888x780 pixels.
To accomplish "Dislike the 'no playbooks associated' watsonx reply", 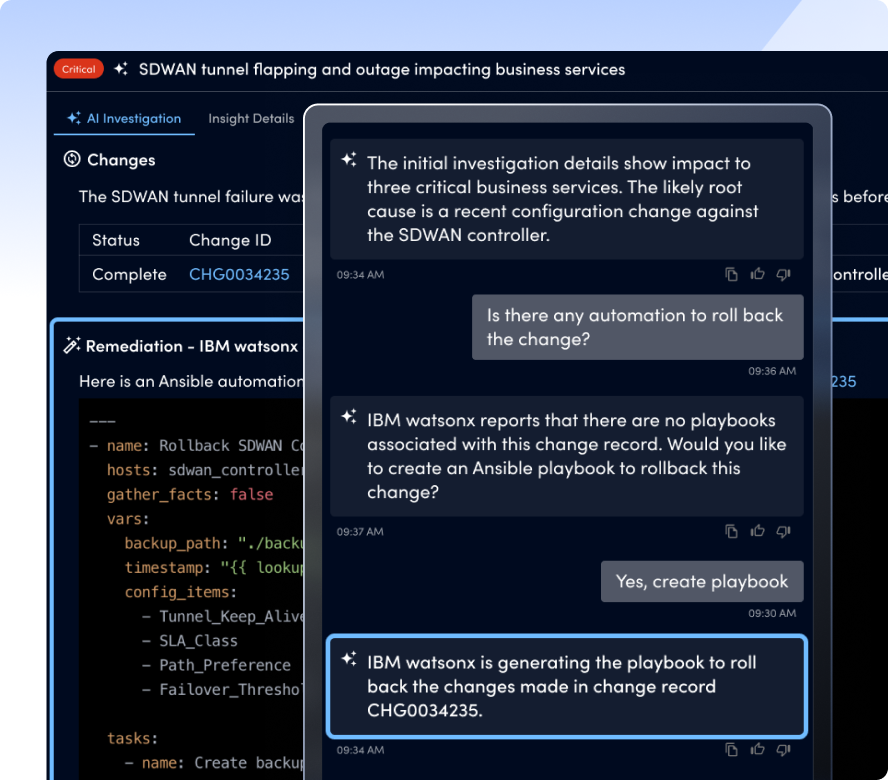I will [x=784, y=531].
